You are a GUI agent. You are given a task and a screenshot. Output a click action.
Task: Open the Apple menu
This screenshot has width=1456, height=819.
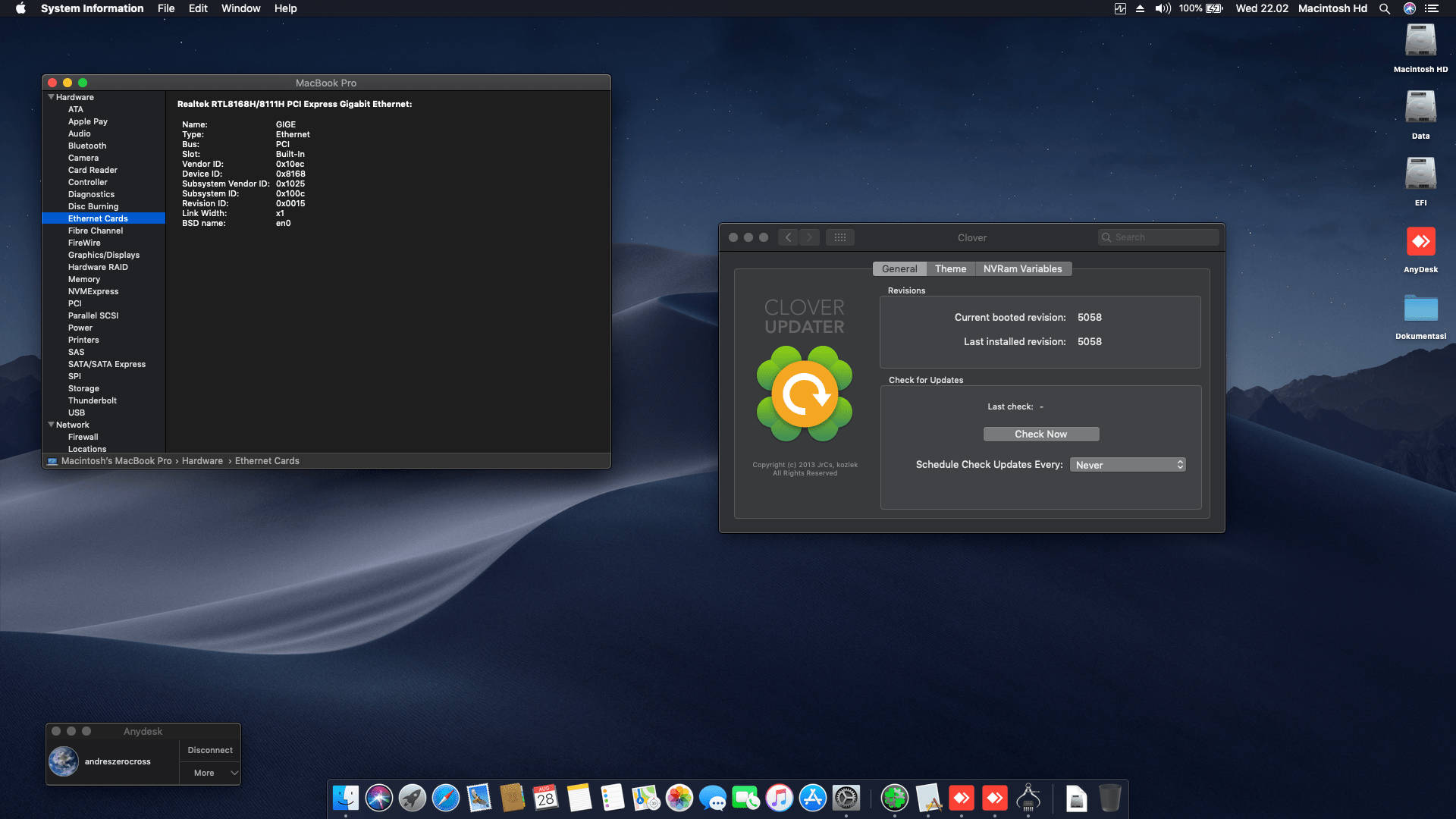click(20, 8)
